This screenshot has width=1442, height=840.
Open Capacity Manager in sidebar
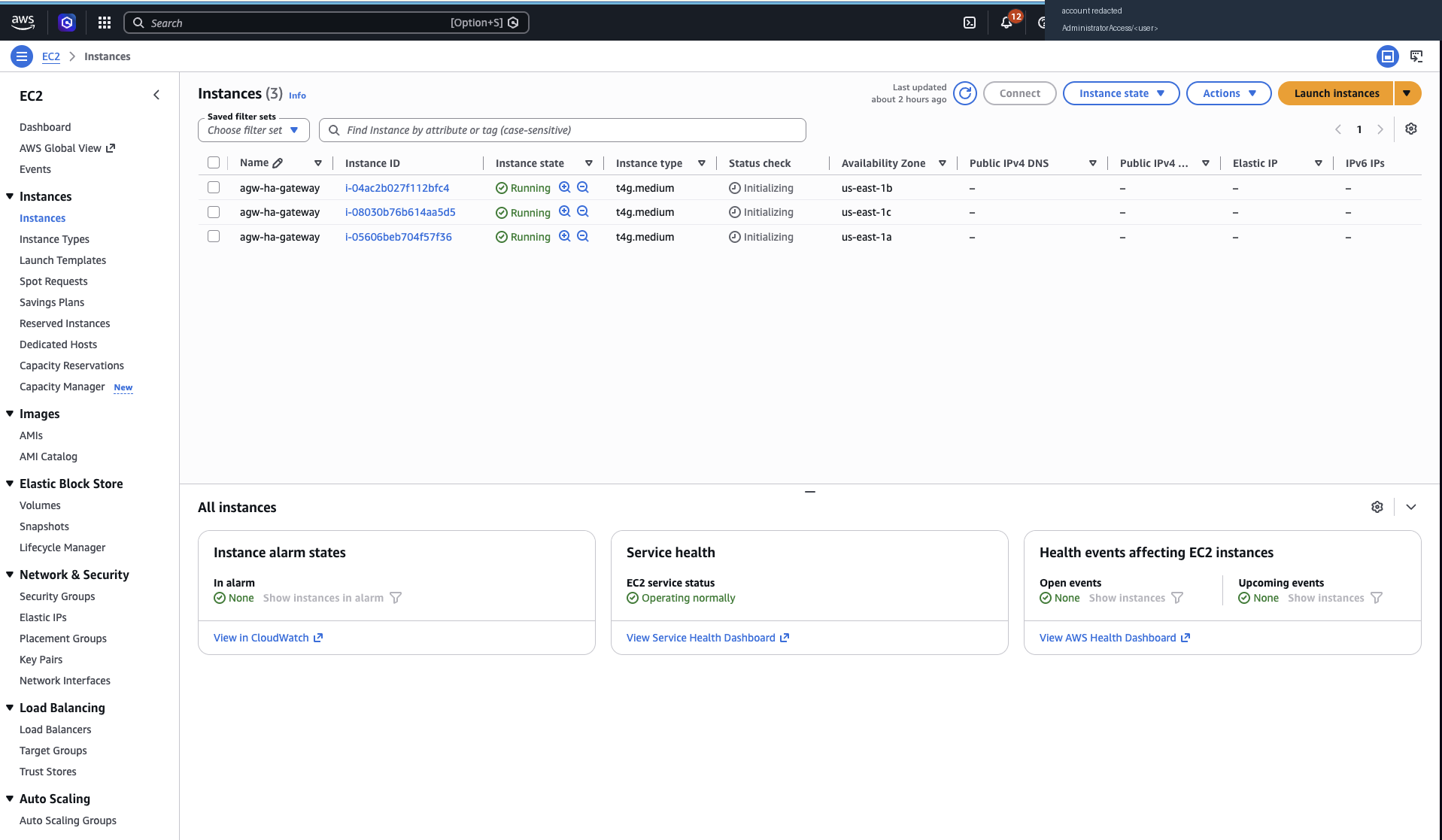click(62, 387)
